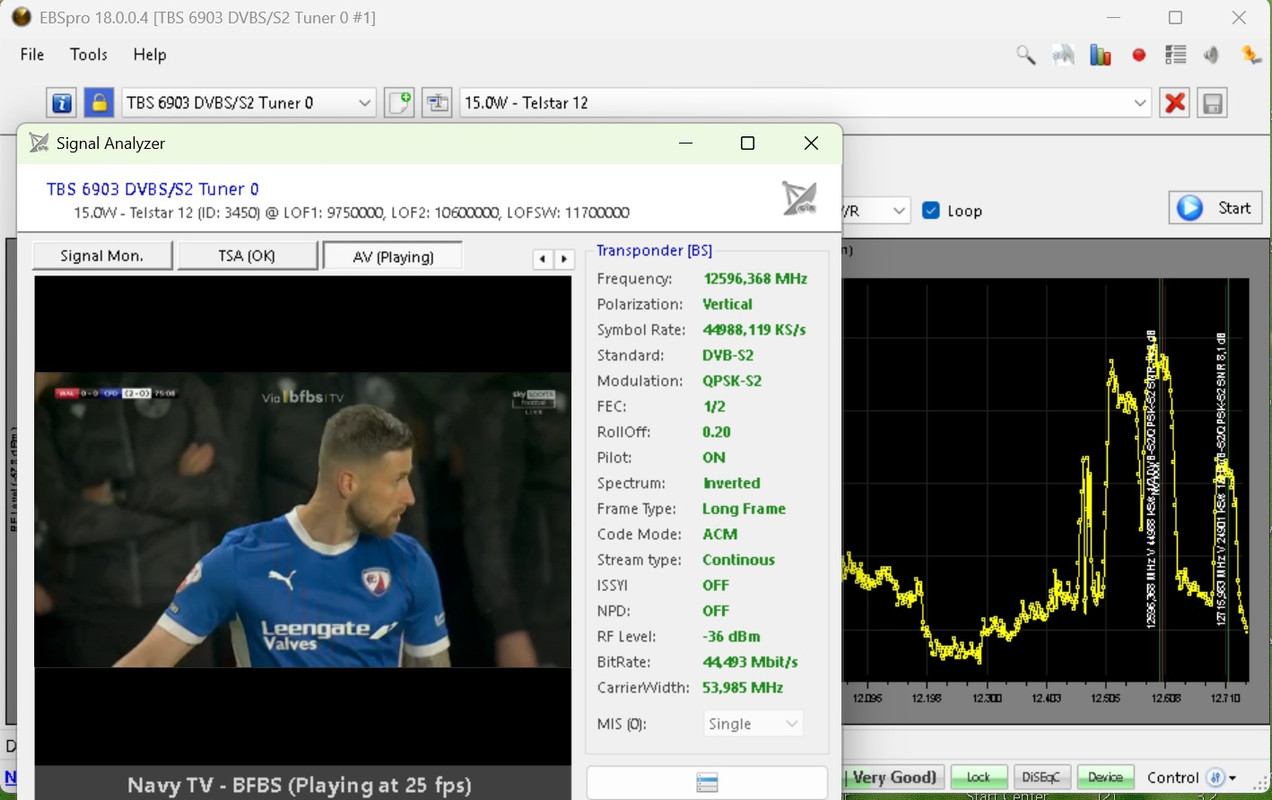The image size is (1272, 800).
Task: Switch to the Signal Mon. tab
Action: click(102, 256)
